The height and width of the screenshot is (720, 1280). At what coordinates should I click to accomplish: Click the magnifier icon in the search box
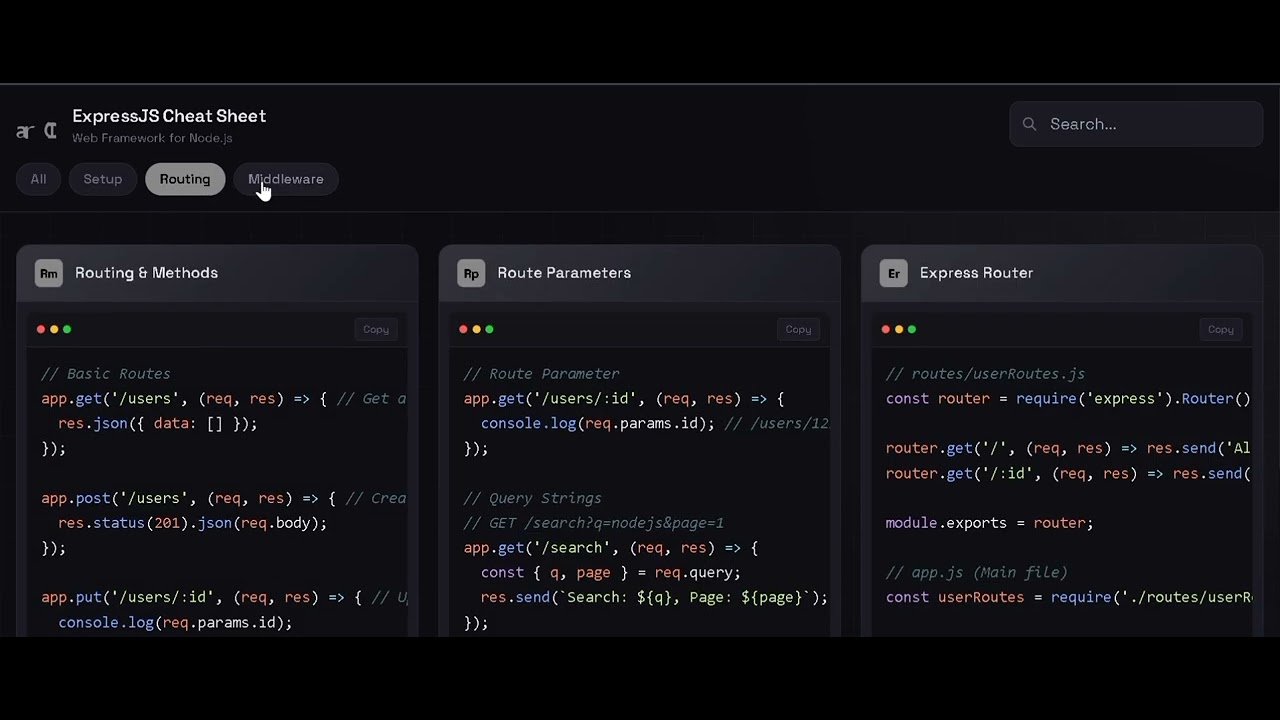click(x=1030, y=124)
